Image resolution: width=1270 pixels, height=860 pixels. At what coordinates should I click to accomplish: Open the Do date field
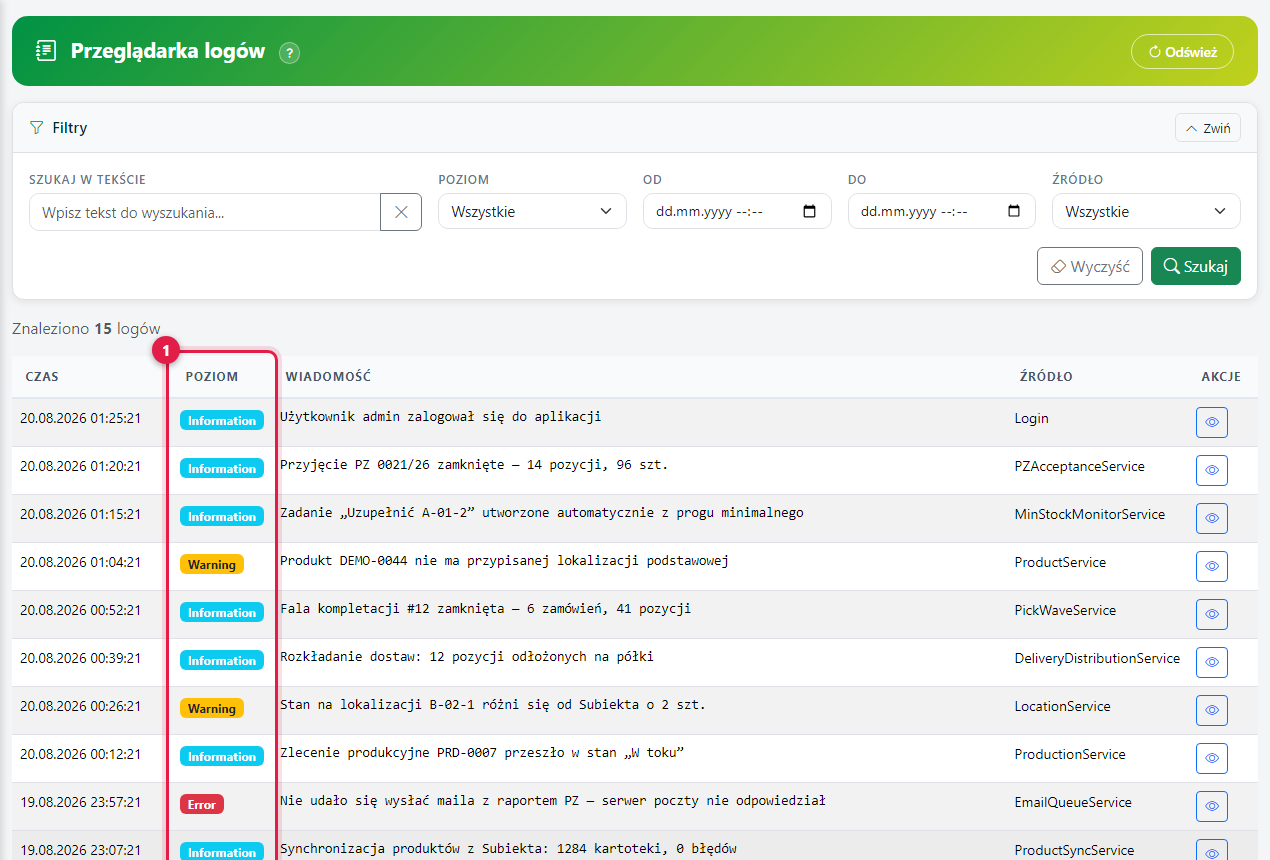point(941,212)
